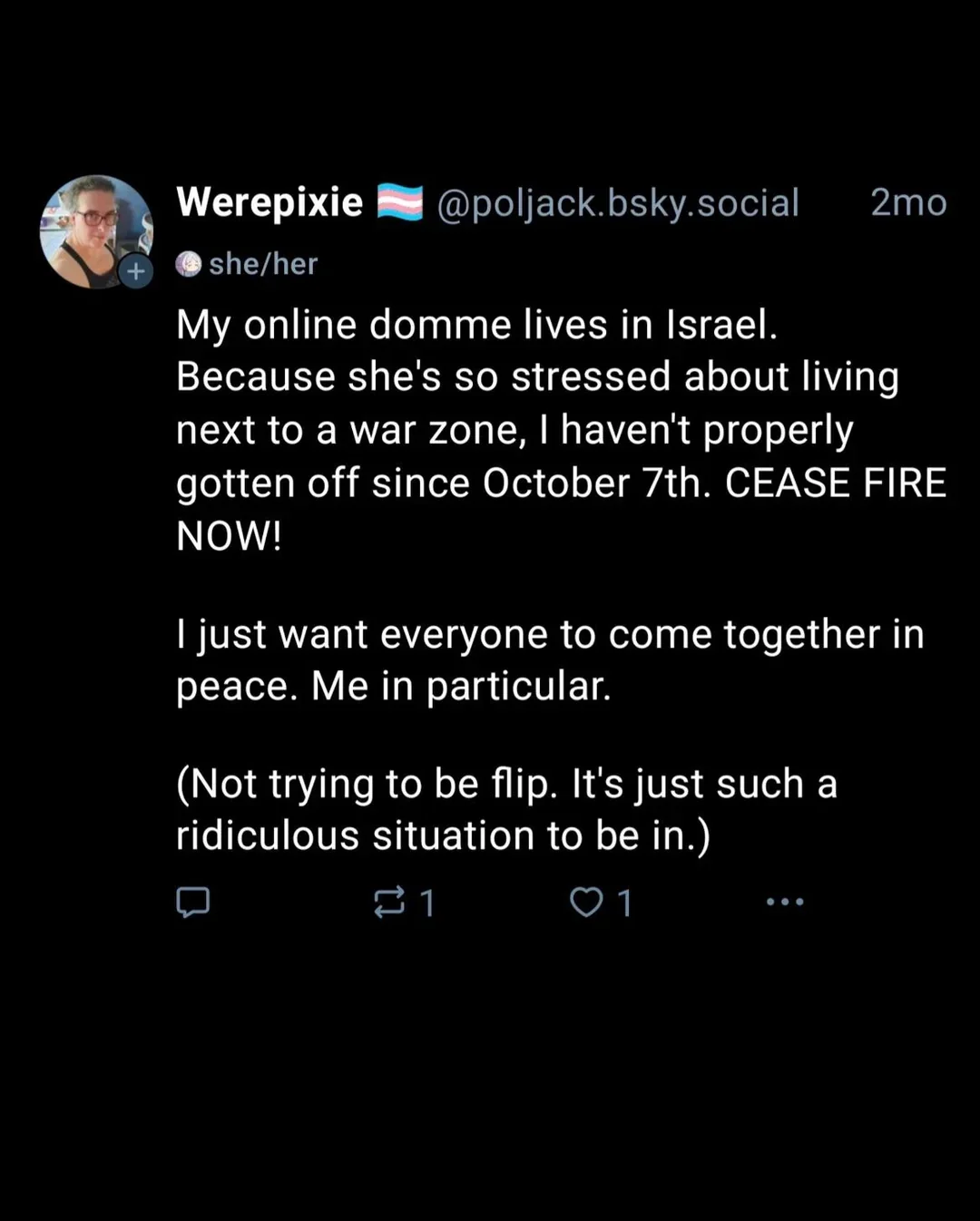Follow Werepixie via the avatar plus badge

coord(136,270)
